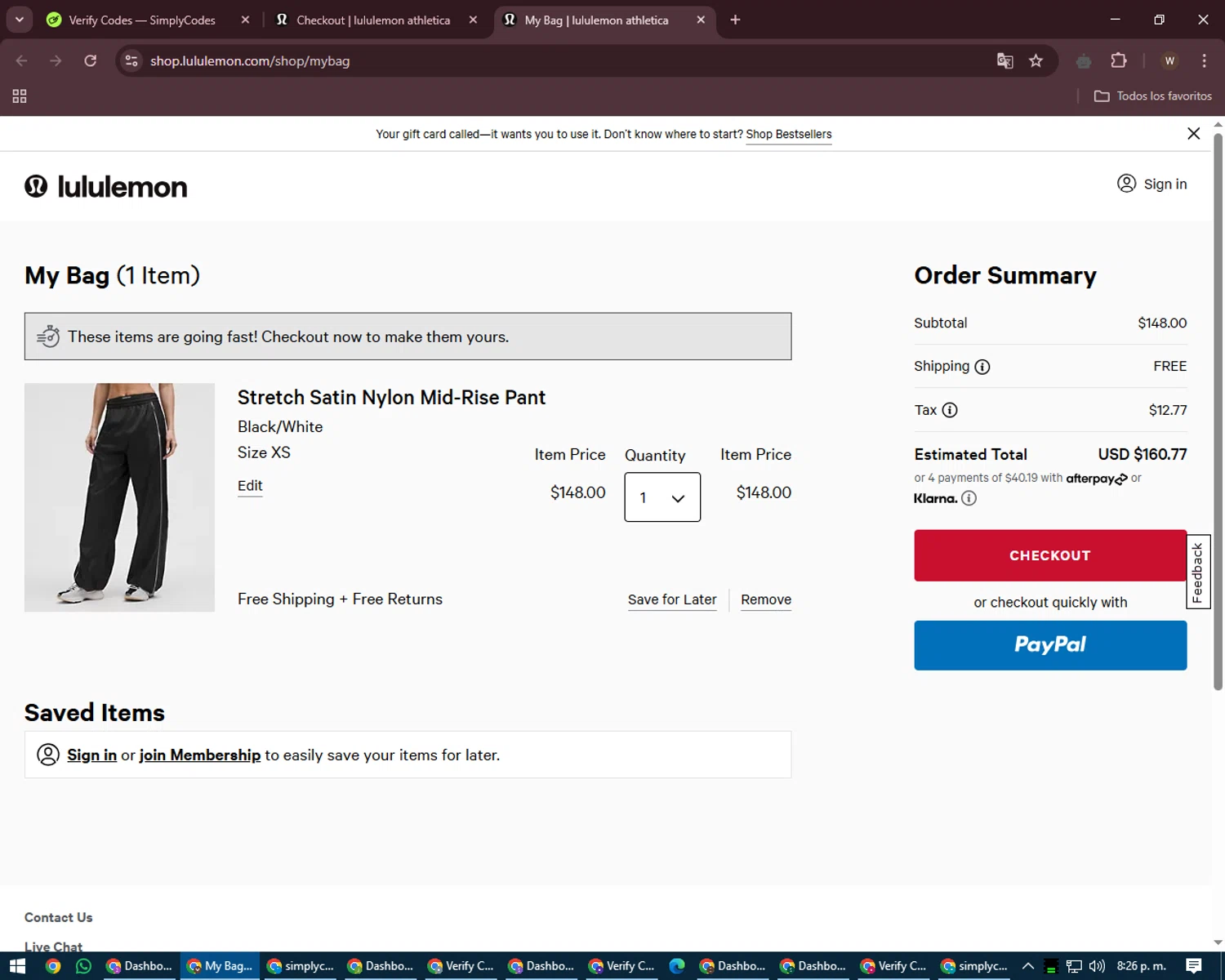Dismiss the gift card banner
This screenshot has width=1225, height=980.
coord(1193,134)
